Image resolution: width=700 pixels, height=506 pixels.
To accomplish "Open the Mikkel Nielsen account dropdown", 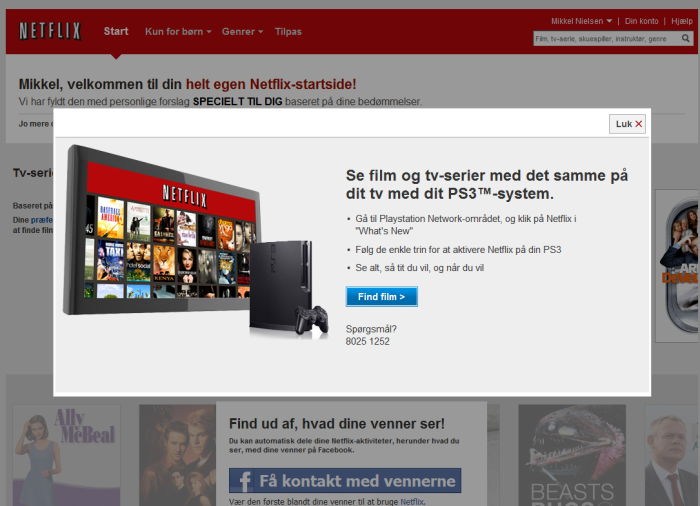I will pos(581,21).
